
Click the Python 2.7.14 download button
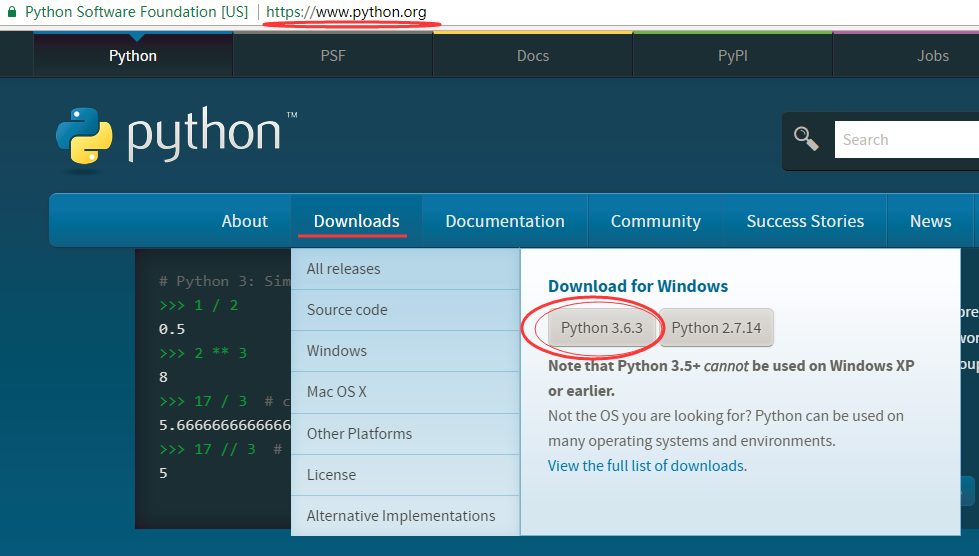(716, 328)
